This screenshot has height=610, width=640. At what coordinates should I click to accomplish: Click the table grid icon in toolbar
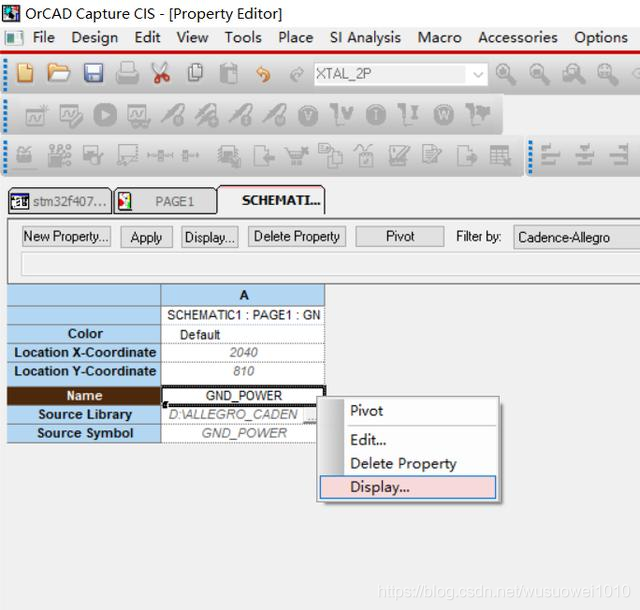tap(500, 156)
